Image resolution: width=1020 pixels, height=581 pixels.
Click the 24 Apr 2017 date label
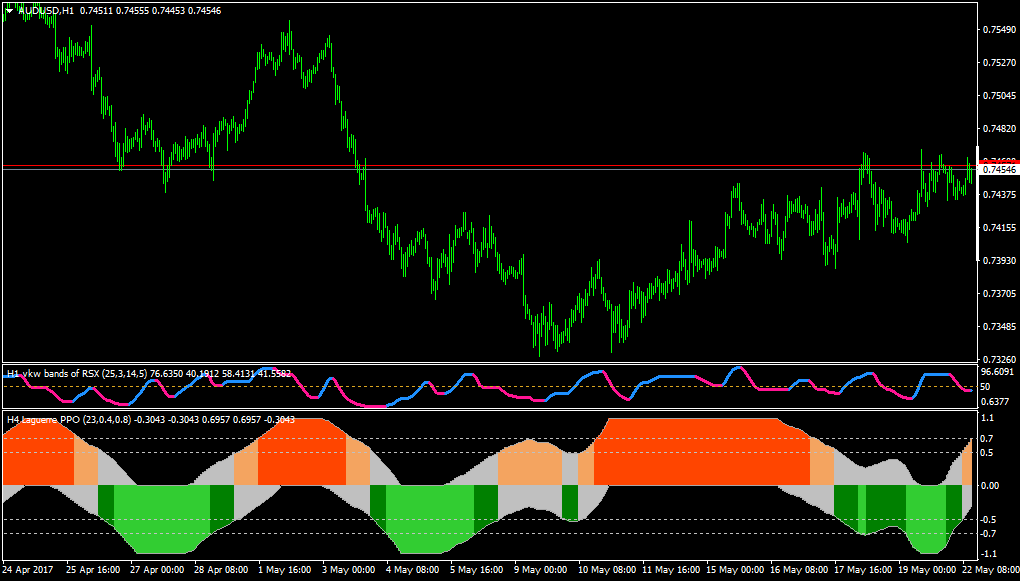[30, 569]
